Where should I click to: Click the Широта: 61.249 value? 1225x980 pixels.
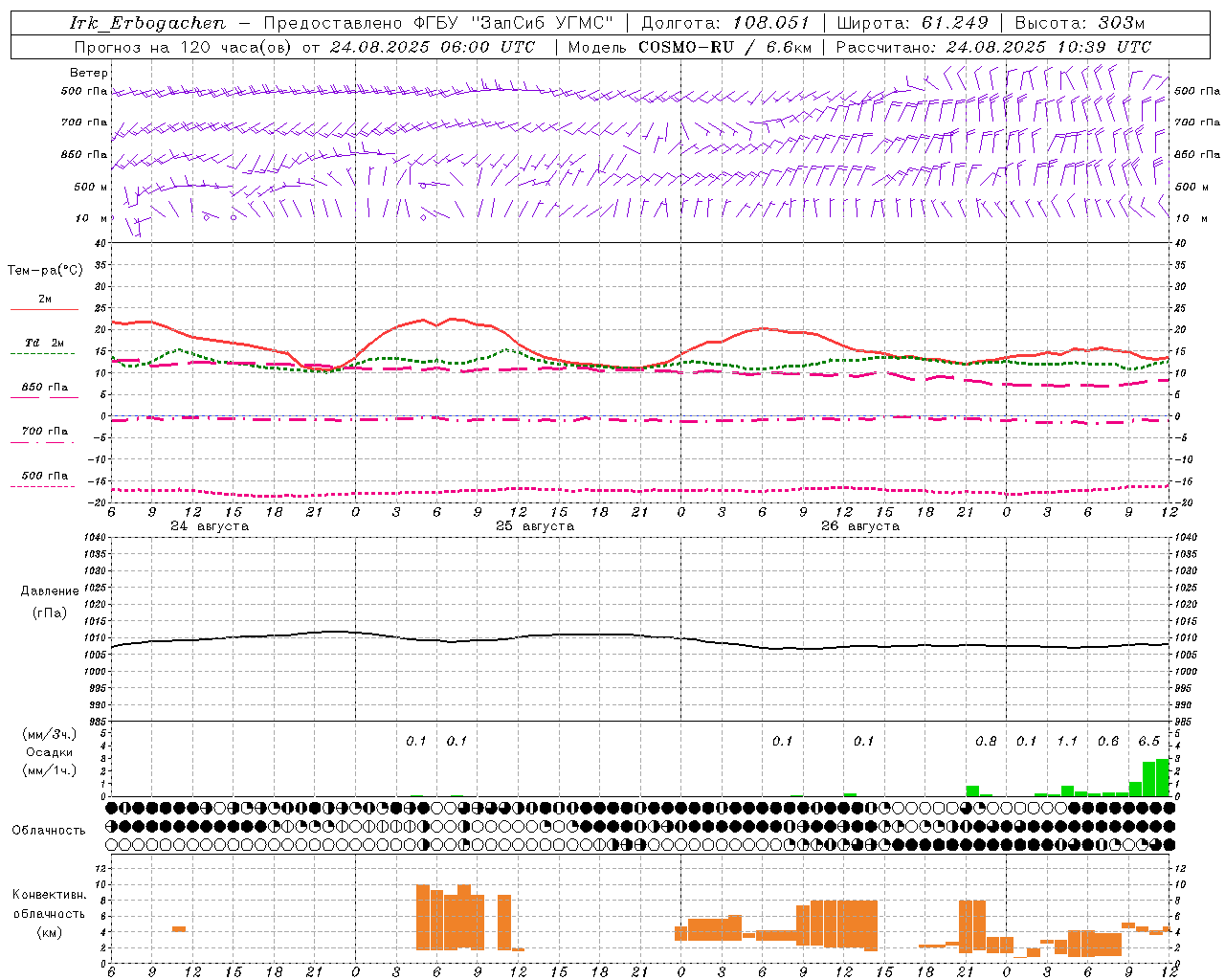(x=912, y=23)
